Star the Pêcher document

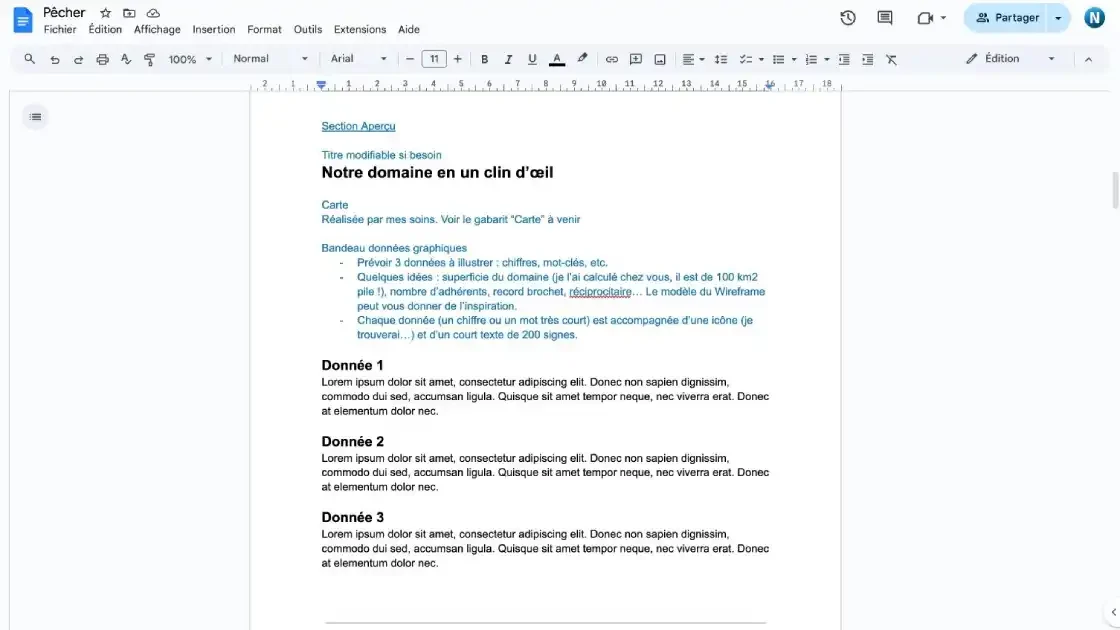click(x=106, y=13)
